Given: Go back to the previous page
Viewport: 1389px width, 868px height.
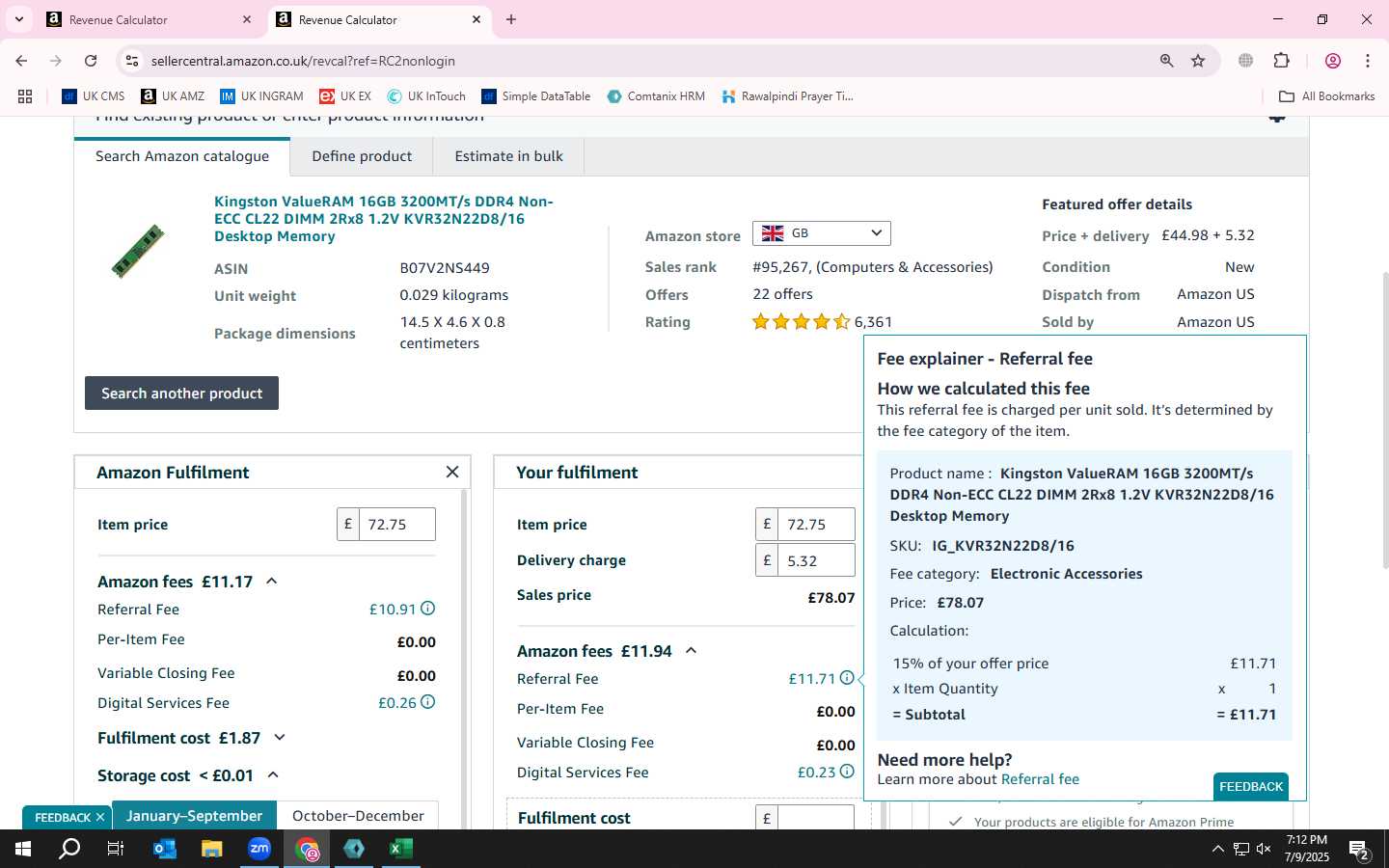Looking at the screenshot, I should pyautogui.click(x=21, y=61).
